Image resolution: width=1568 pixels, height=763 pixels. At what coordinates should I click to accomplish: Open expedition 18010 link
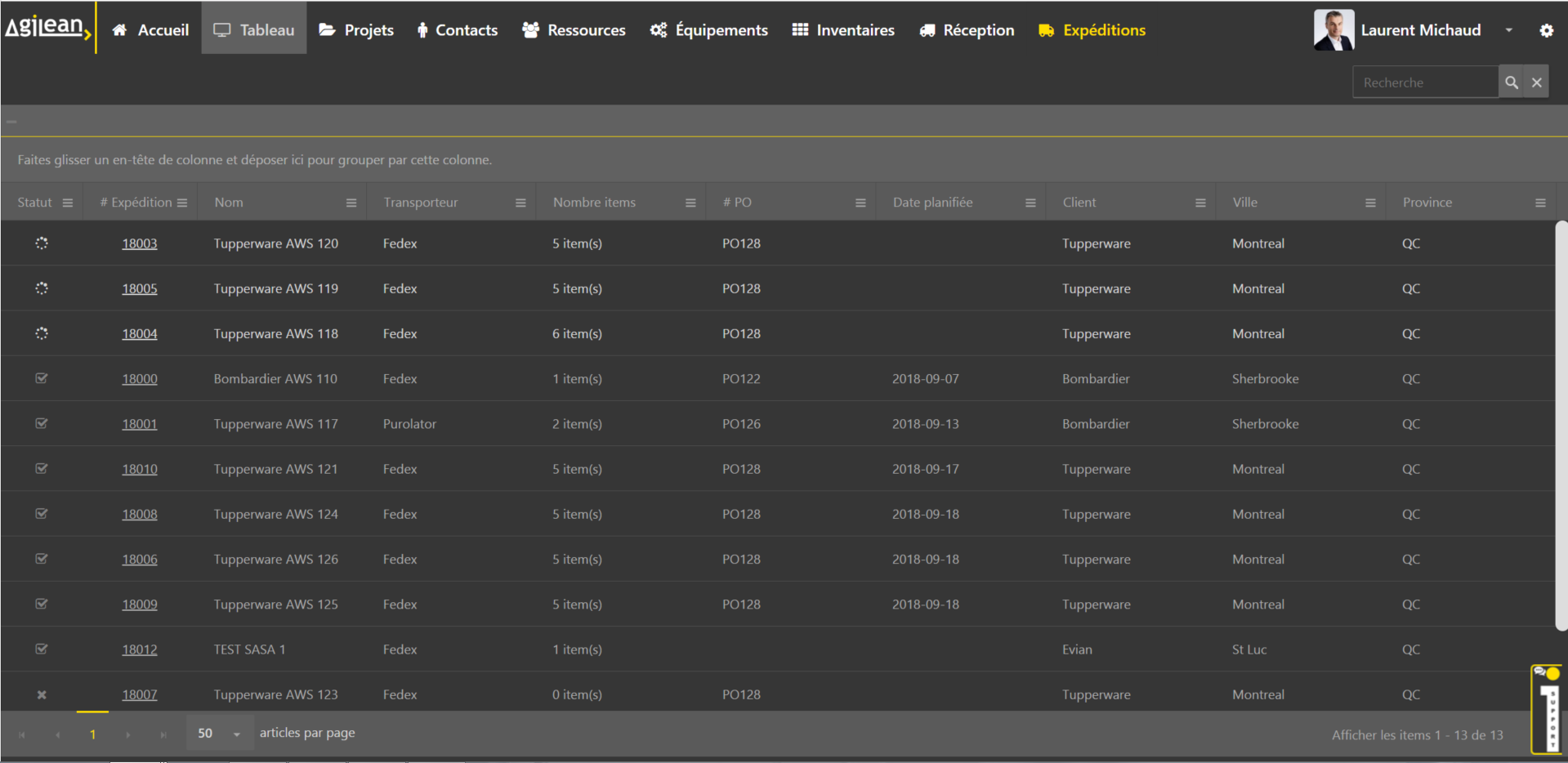tap(140, 469)
